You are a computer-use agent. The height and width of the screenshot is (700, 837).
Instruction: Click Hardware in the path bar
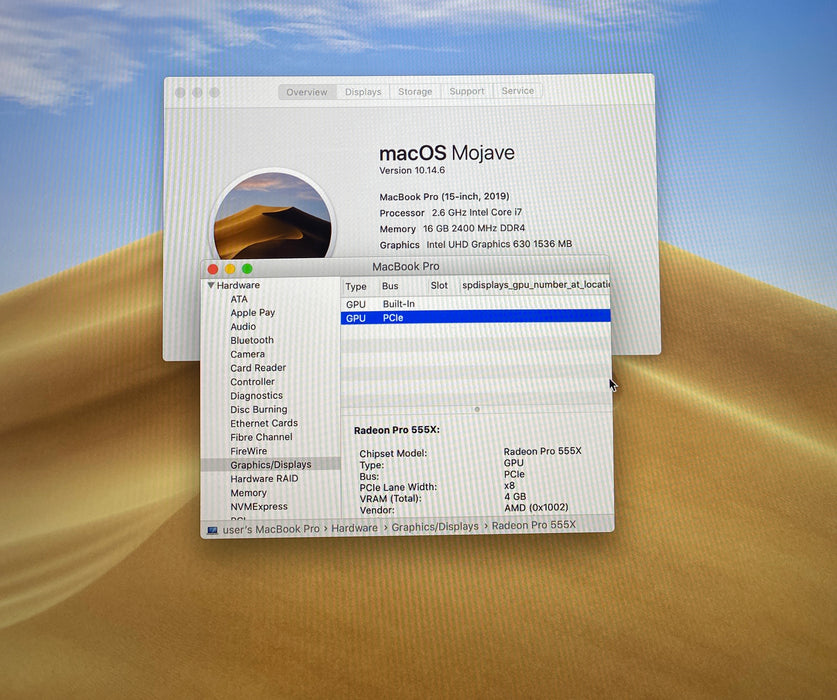point(354,528)
